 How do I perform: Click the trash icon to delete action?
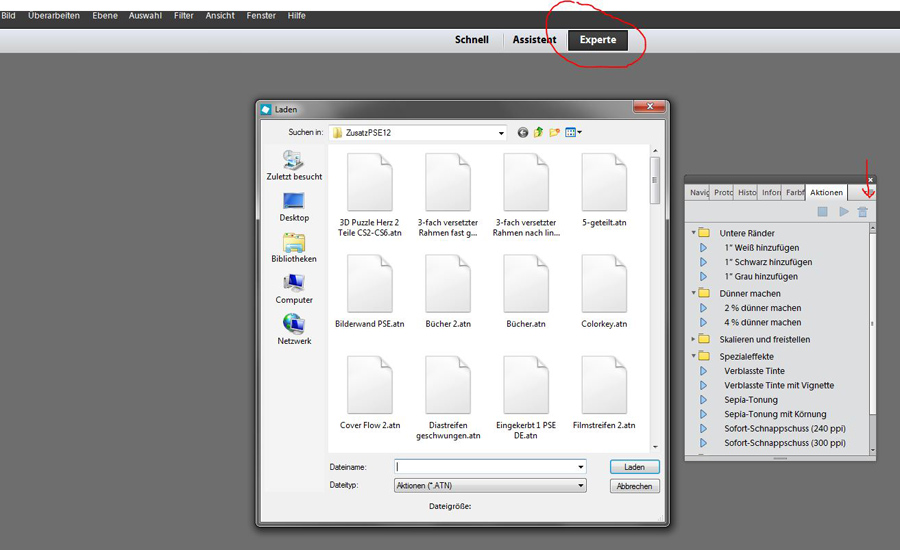[x=862, y=212]
